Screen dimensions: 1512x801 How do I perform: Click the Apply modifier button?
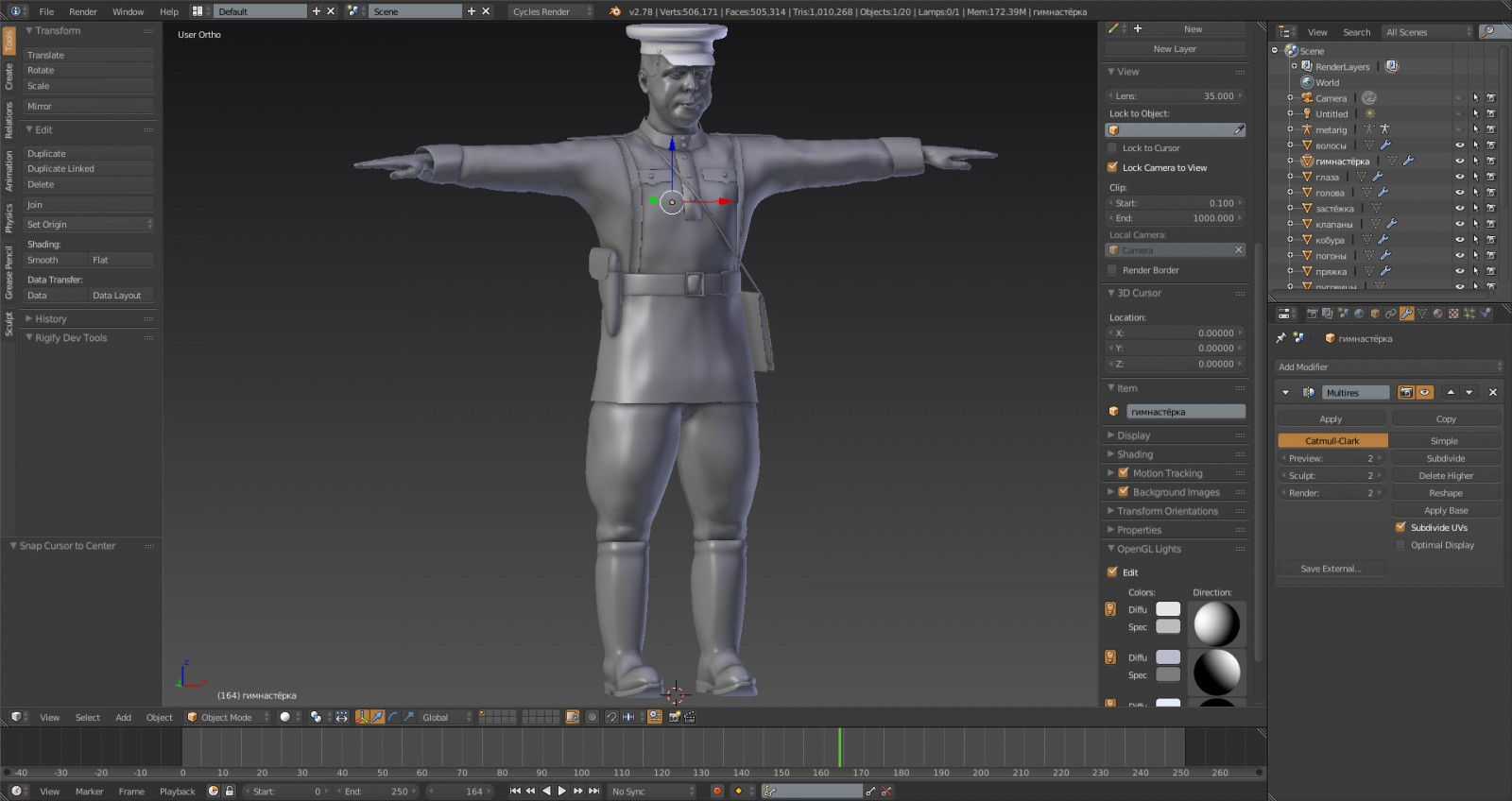click(1331, 418)
